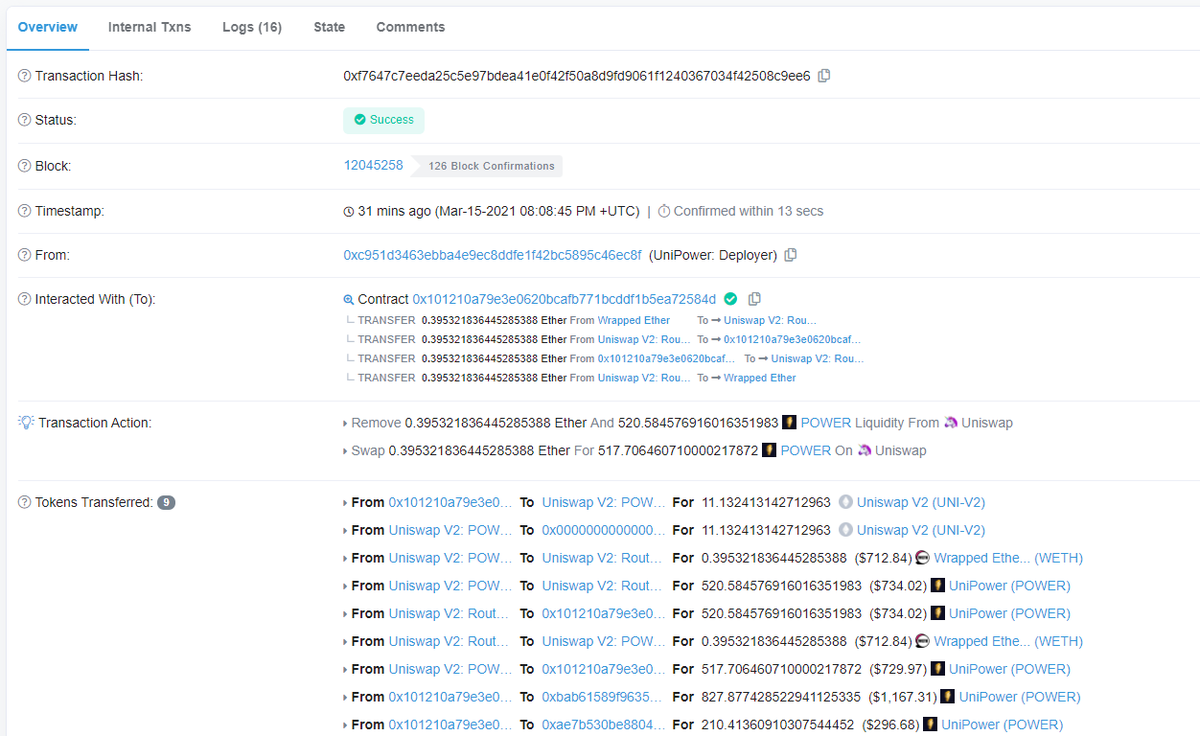The image size is (1200, 736).
Task: Click help icon beside Transaction Hash
Action: click(25, 76)
